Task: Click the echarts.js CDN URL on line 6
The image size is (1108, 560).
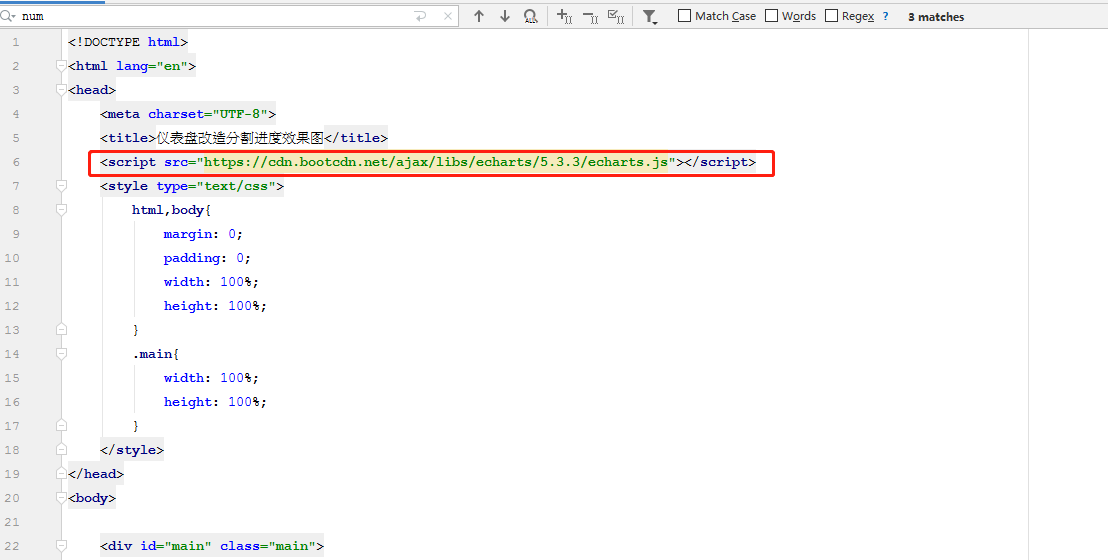Action: [436, 162]
